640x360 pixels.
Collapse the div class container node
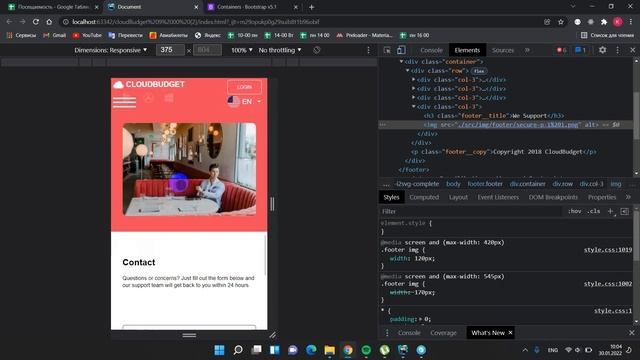401,62
